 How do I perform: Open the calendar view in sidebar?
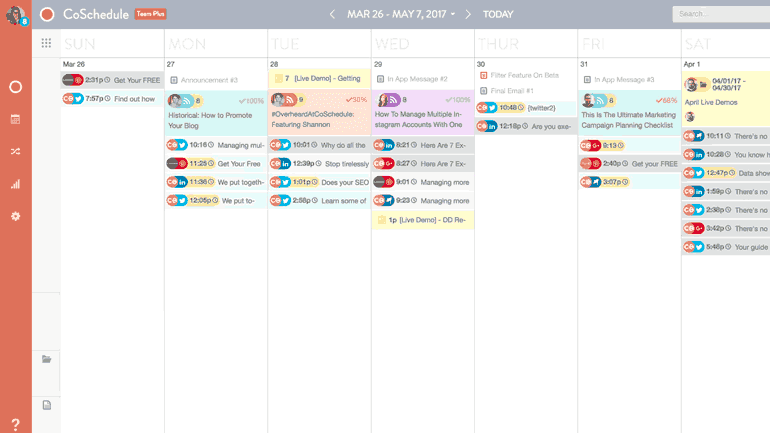pyautogui.click(x=15, y=119)
